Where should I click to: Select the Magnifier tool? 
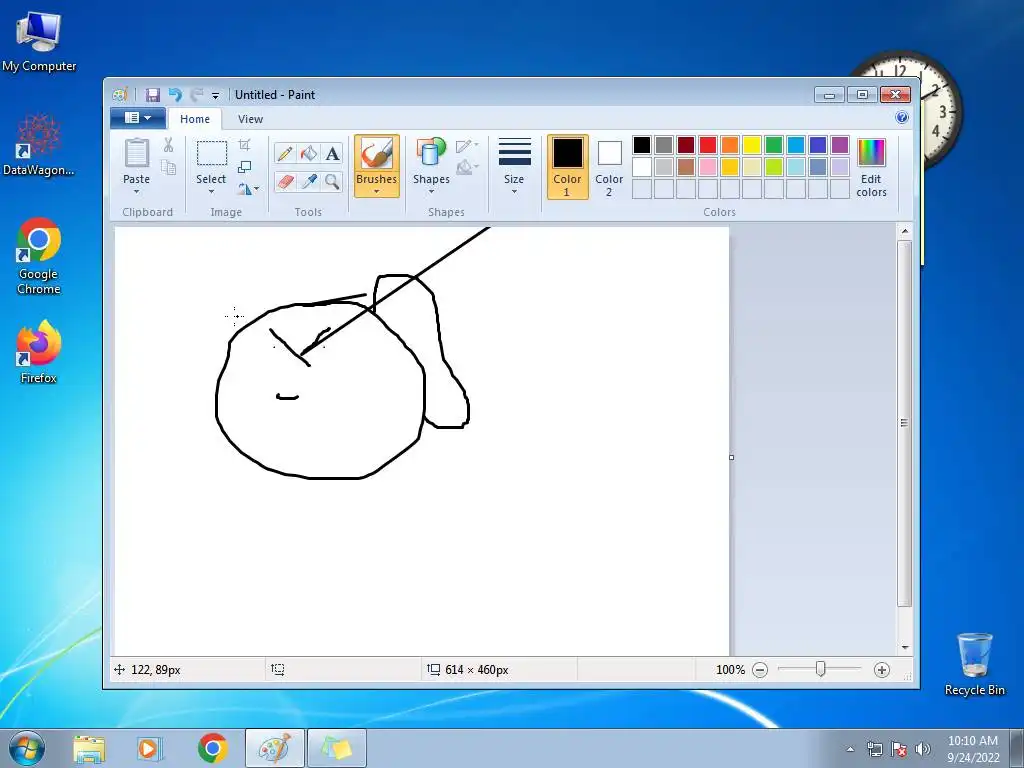tap(332, 181)
